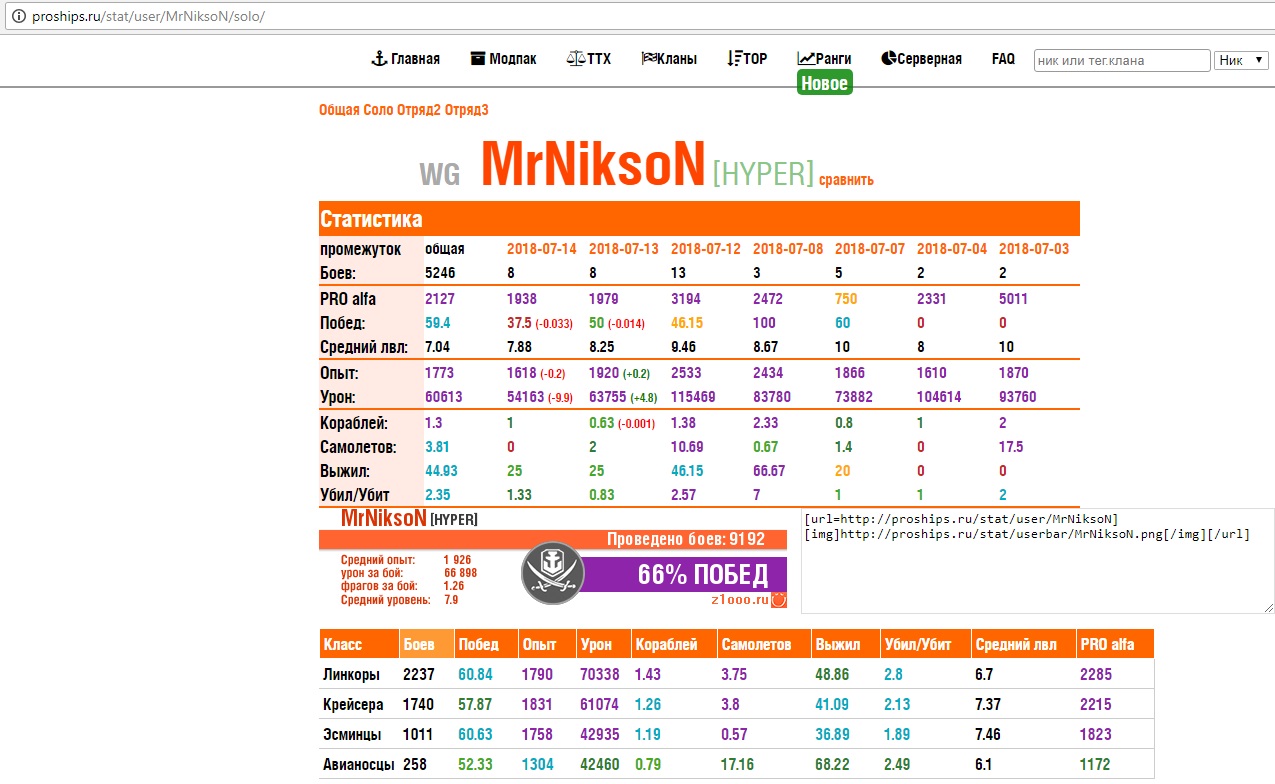The image size is (1275, 784).
Task: Click the pie chart icon next to Серверная
Action: point(888,59)
